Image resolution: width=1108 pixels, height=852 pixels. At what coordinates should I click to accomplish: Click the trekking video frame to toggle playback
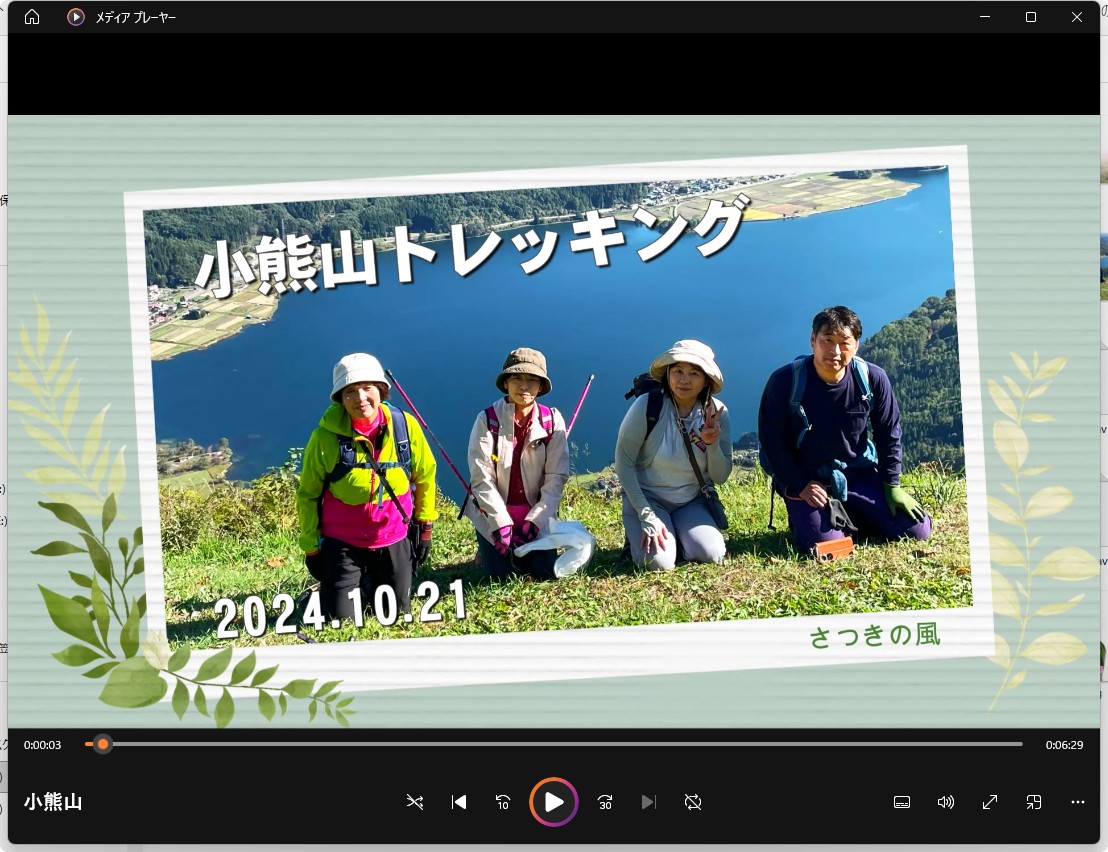click(x=554, y=420)
